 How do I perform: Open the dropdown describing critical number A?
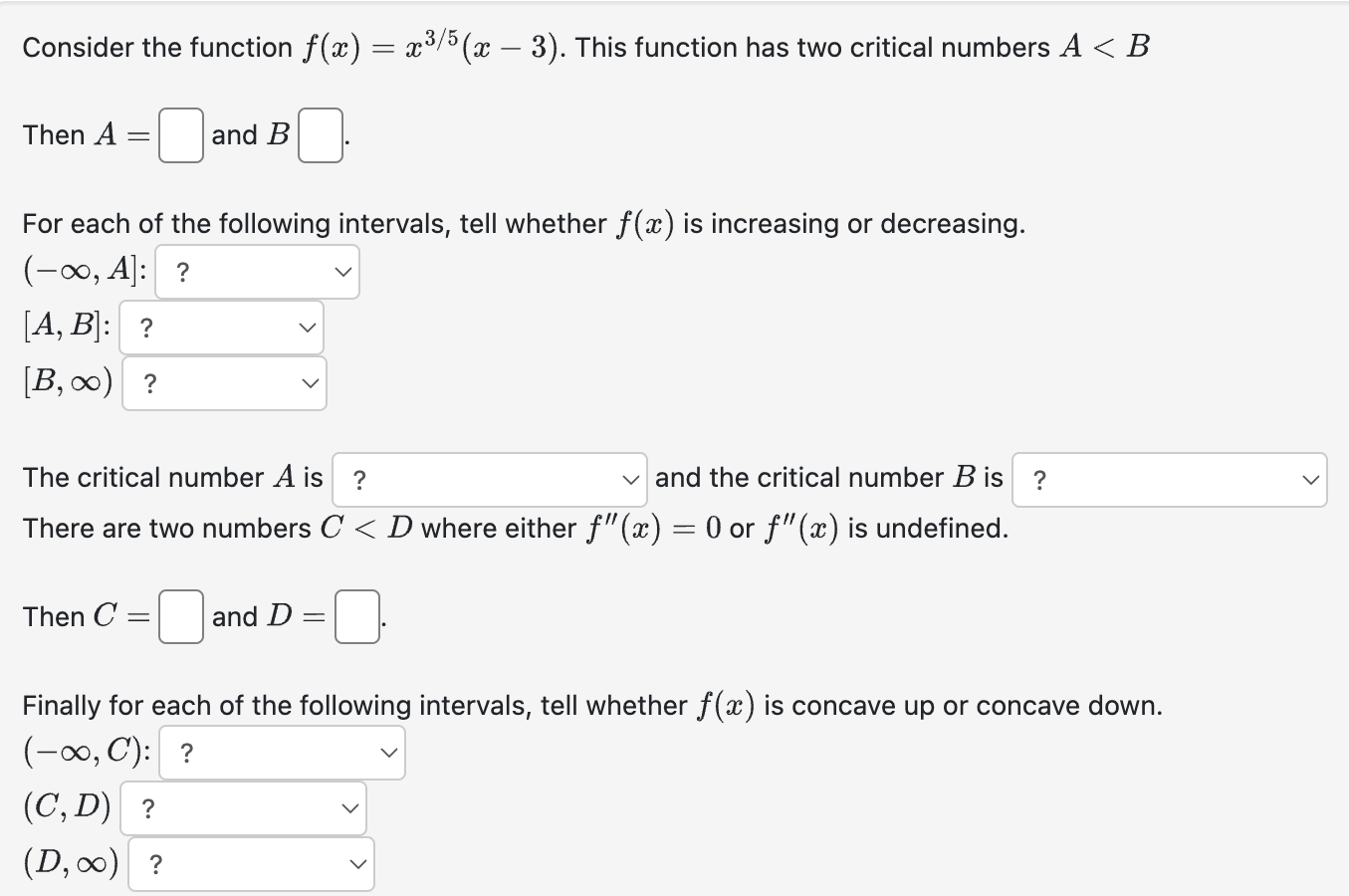click(x=488, y=480)
